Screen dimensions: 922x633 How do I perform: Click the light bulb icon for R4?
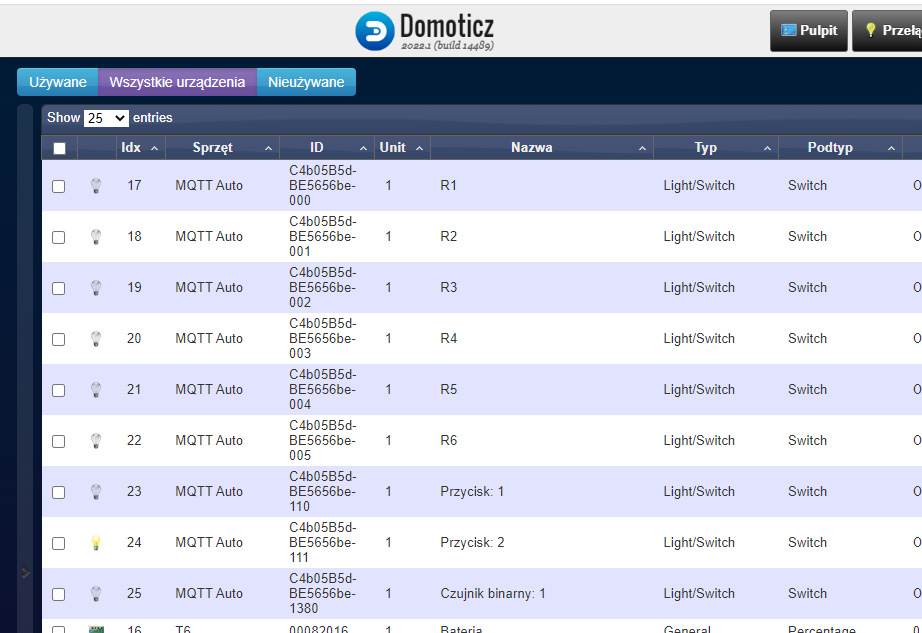(x=96, y=339)
